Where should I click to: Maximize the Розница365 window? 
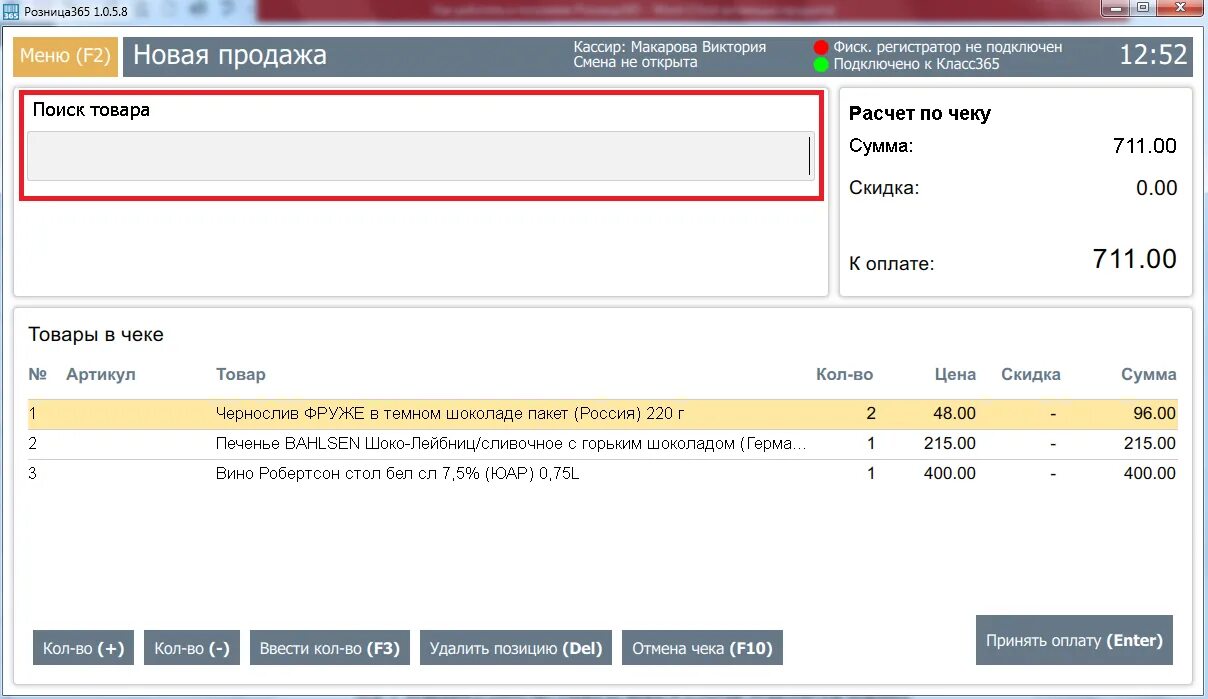tap(1143, 7)
